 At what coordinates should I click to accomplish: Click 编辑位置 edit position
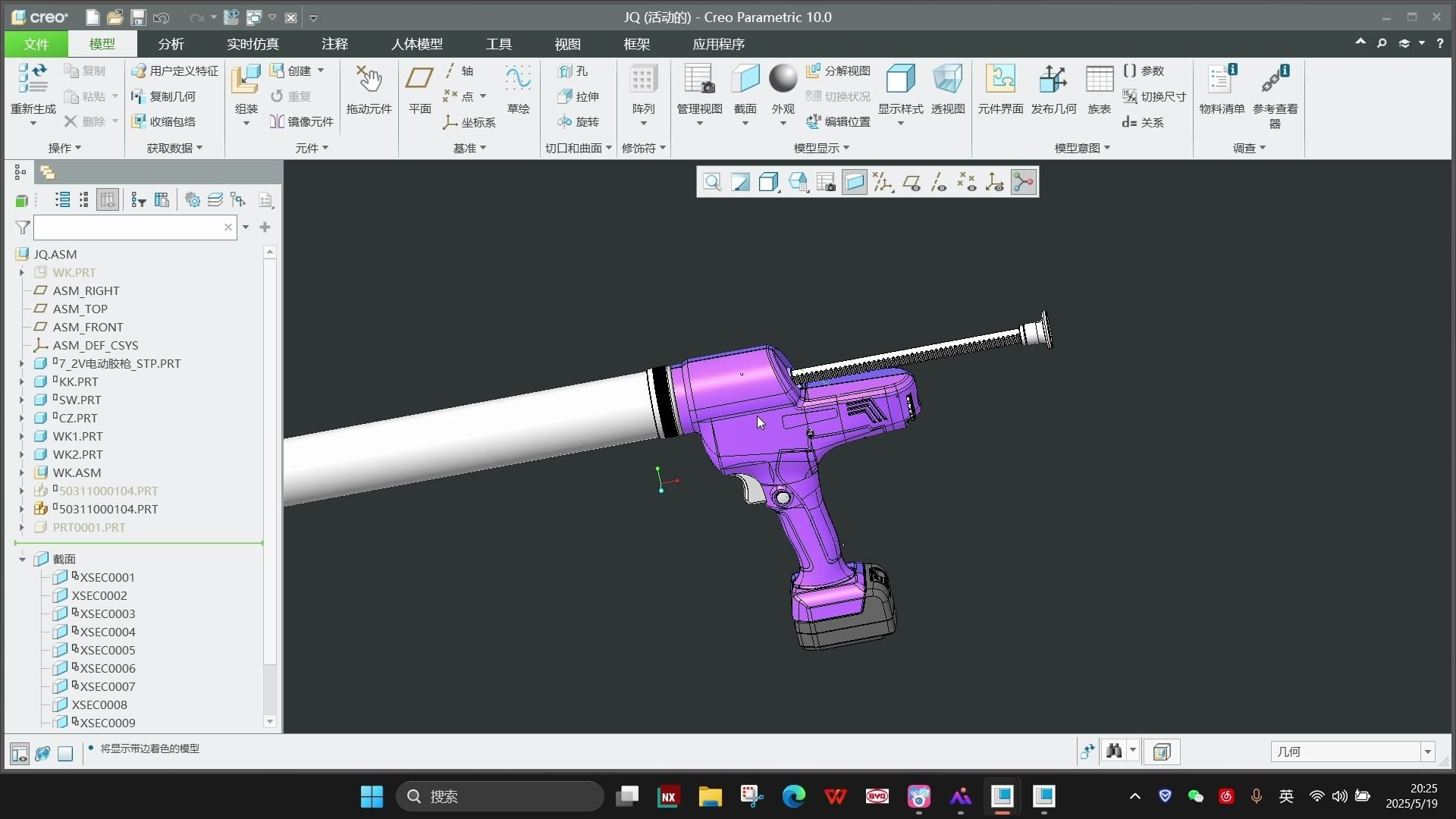(838, 121)
